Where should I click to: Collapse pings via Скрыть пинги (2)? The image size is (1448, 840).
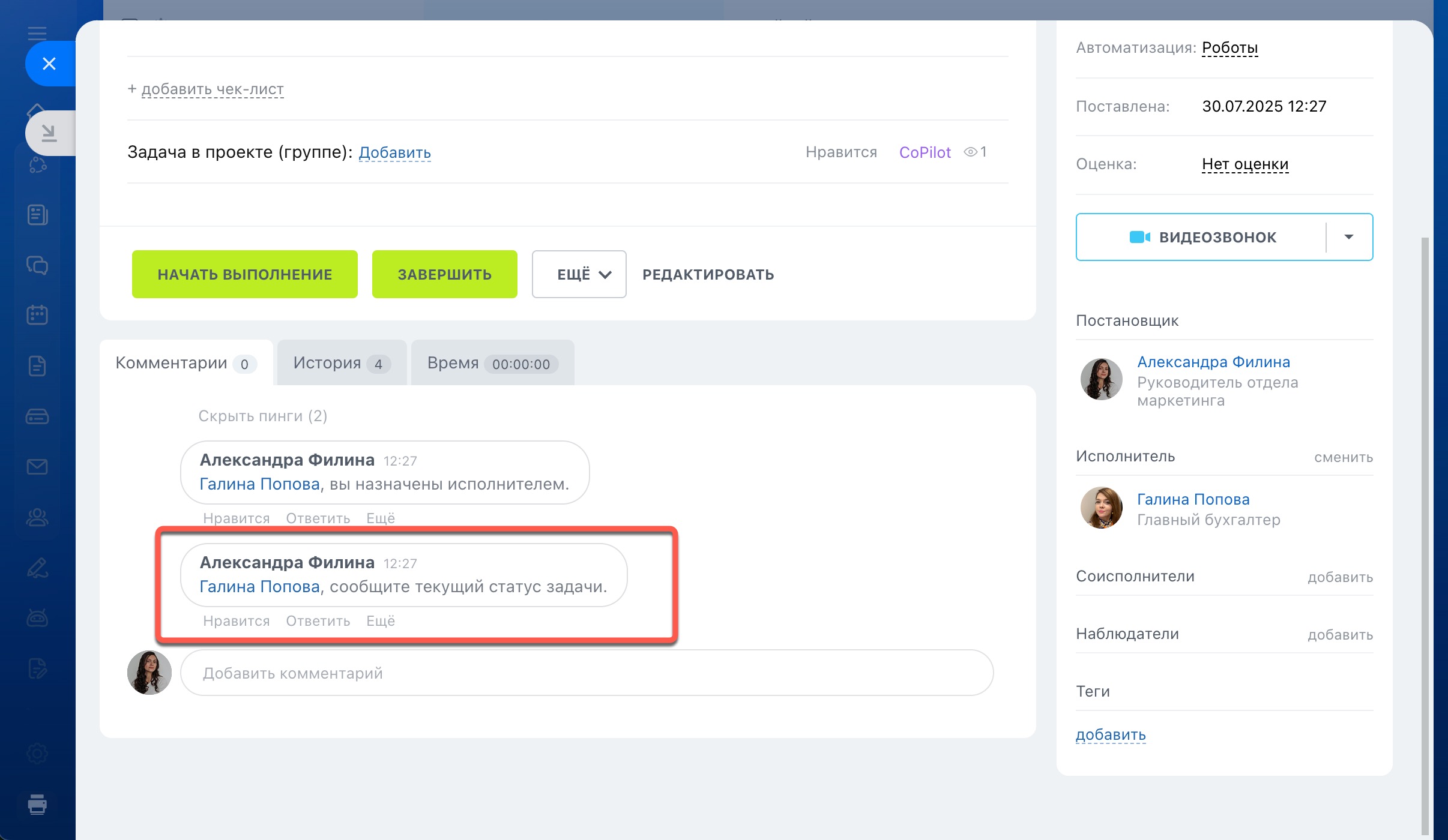(263, 416)
